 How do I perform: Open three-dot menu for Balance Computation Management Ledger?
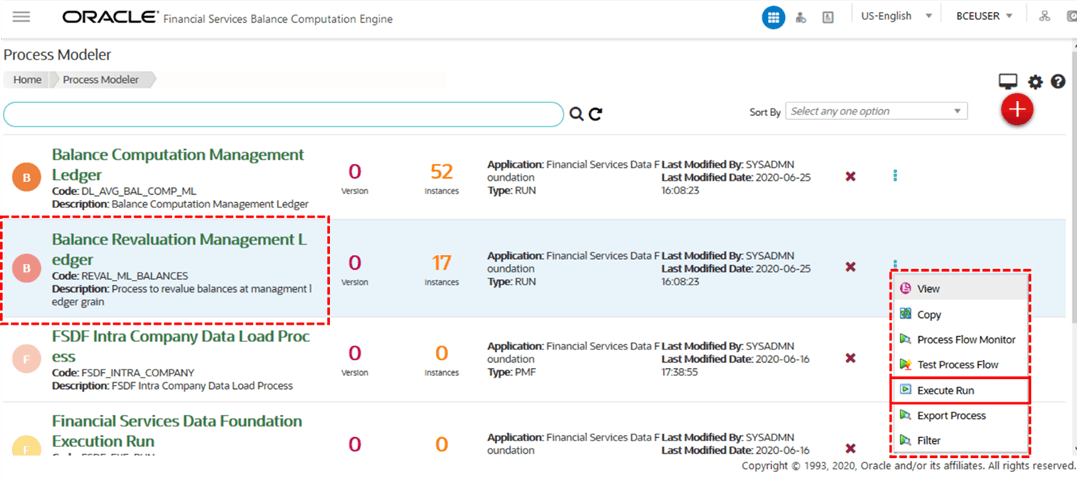[895, 176]
